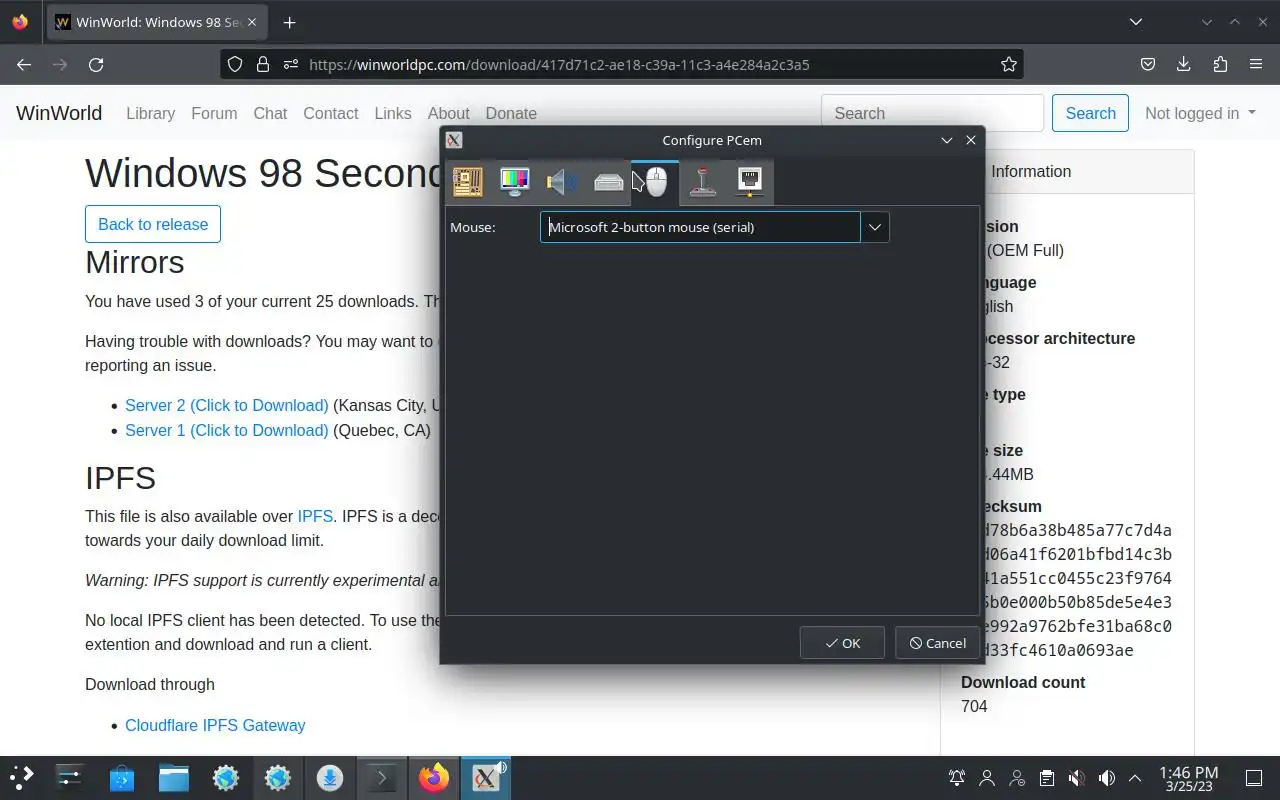This screenshot has width=1280, height=800.
Task: Follow the IPFS link in paragraph
Action: [315, 516]
